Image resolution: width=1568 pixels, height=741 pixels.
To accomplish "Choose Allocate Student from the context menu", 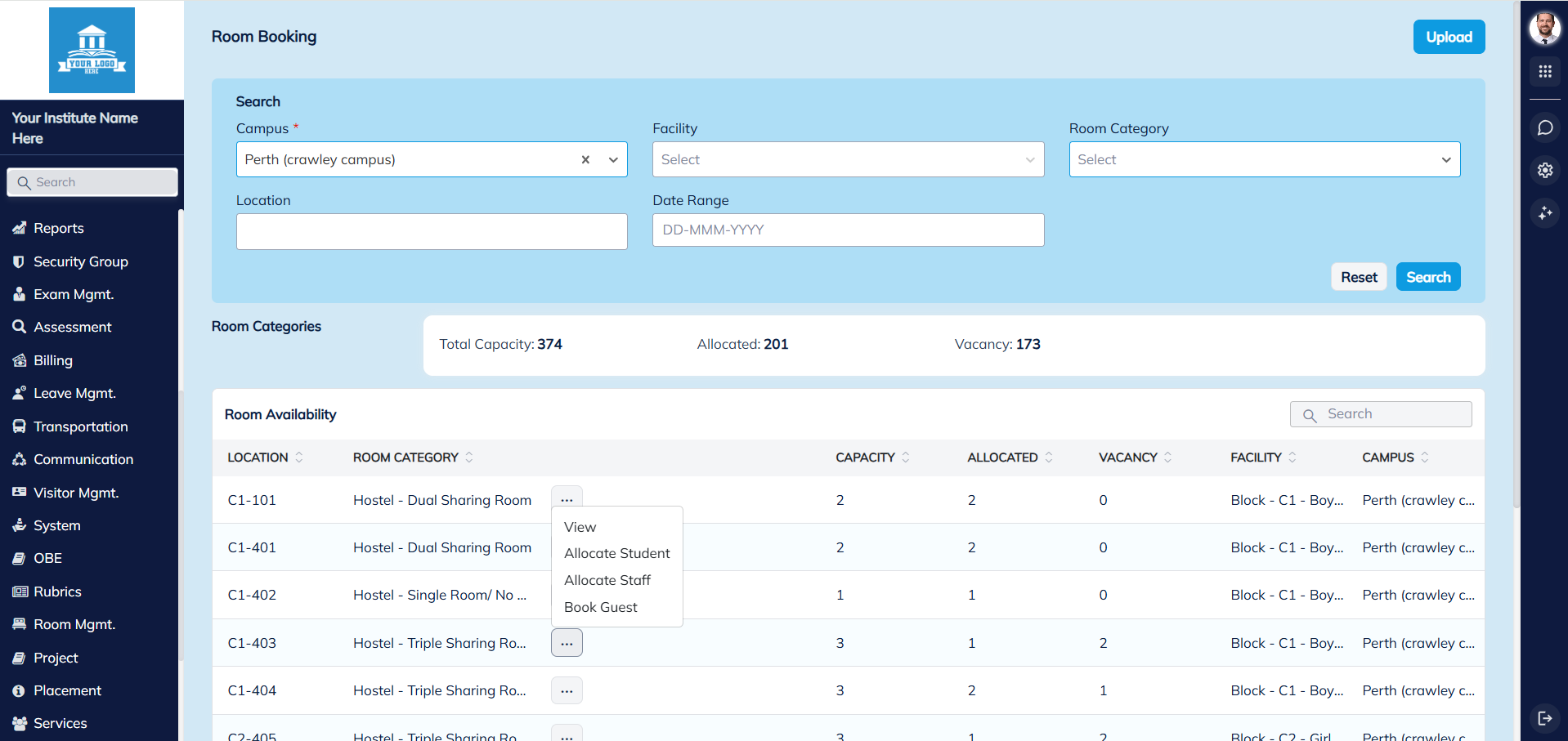I will click(x=617, y=553).
